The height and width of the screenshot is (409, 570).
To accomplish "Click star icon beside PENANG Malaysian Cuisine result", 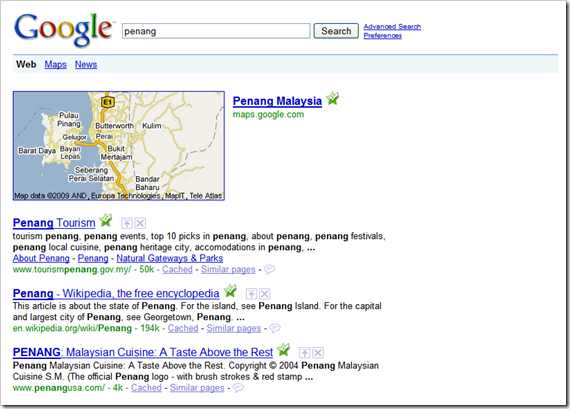I will 283,349.
